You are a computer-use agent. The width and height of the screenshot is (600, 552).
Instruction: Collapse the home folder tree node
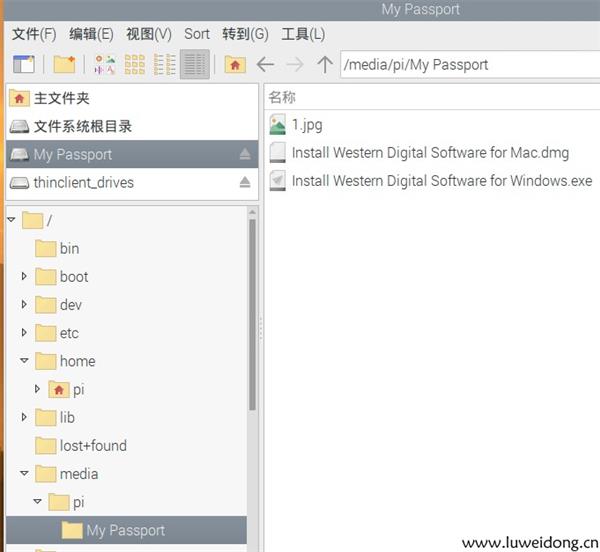coord(25,361)
